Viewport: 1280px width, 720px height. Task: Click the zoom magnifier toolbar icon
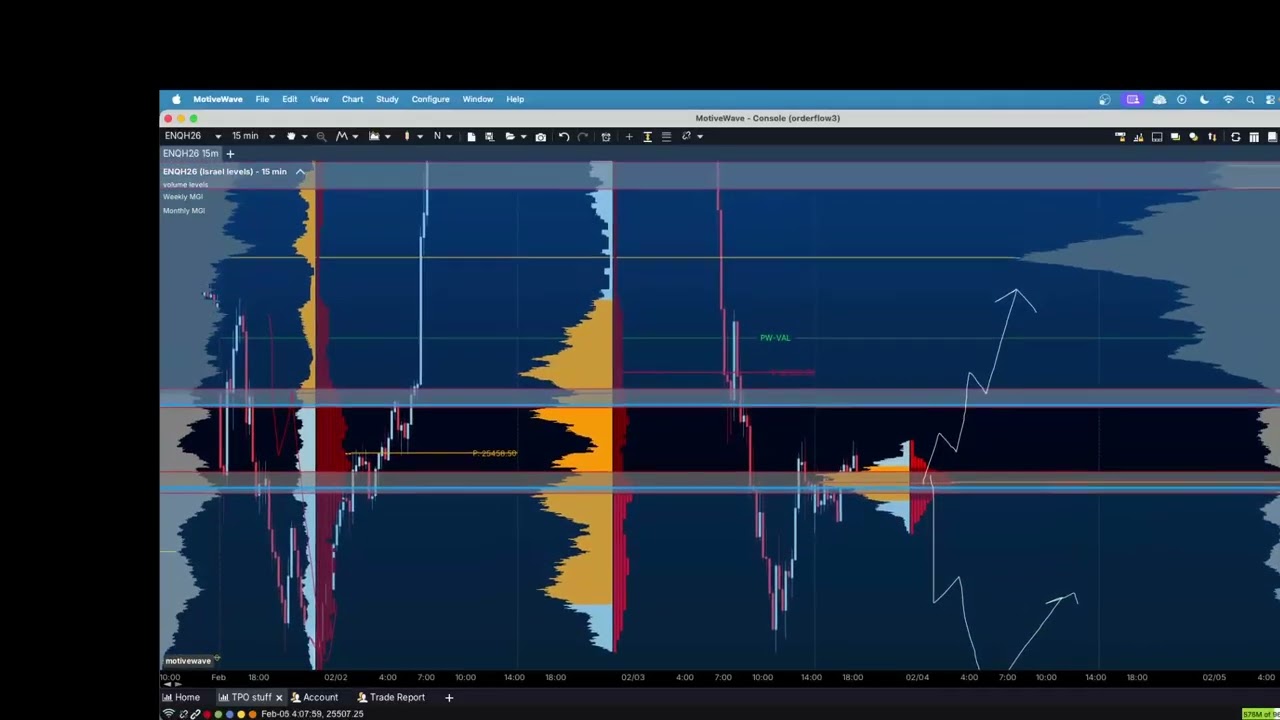321,137
